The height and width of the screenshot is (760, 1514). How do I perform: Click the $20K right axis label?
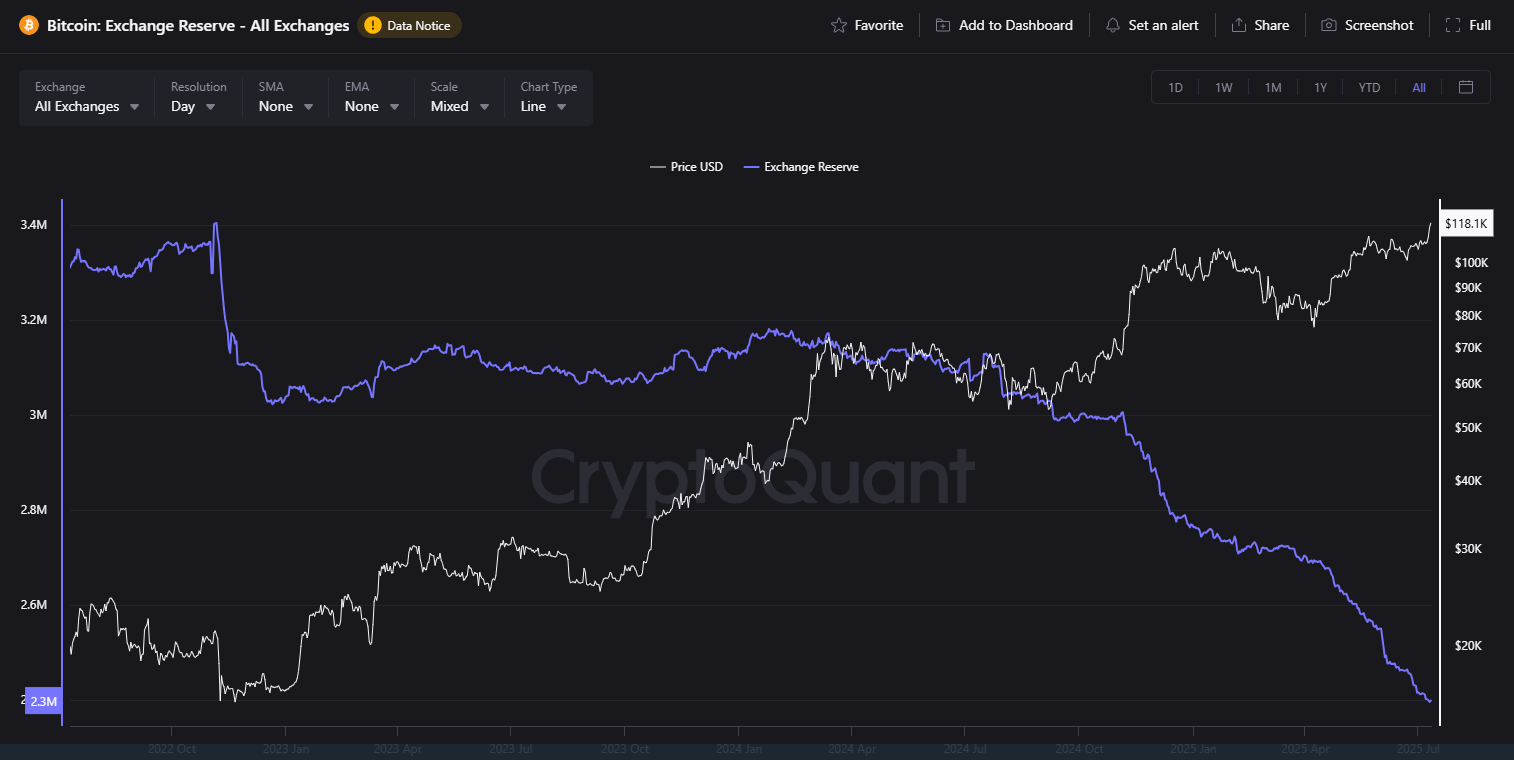[x=1468, y=646]
